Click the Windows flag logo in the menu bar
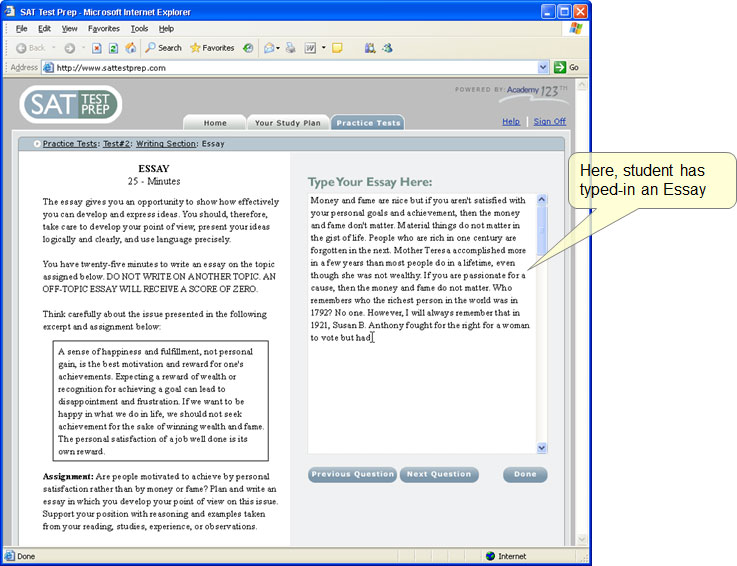The height and width of the screenshot is (566, 737). (x=575, y=29)
